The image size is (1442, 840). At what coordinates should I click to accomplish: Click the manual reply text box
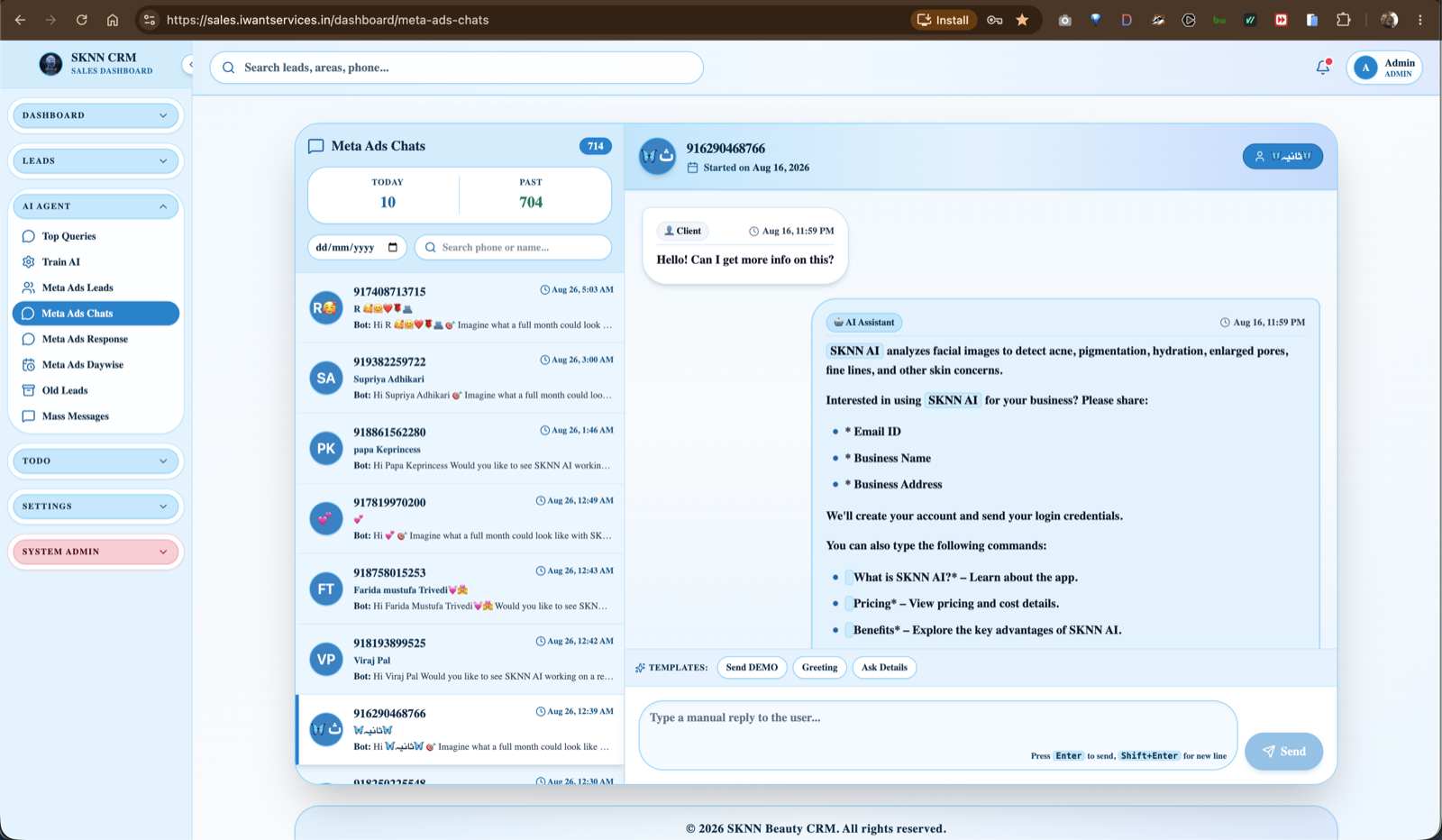click(937, 735)
